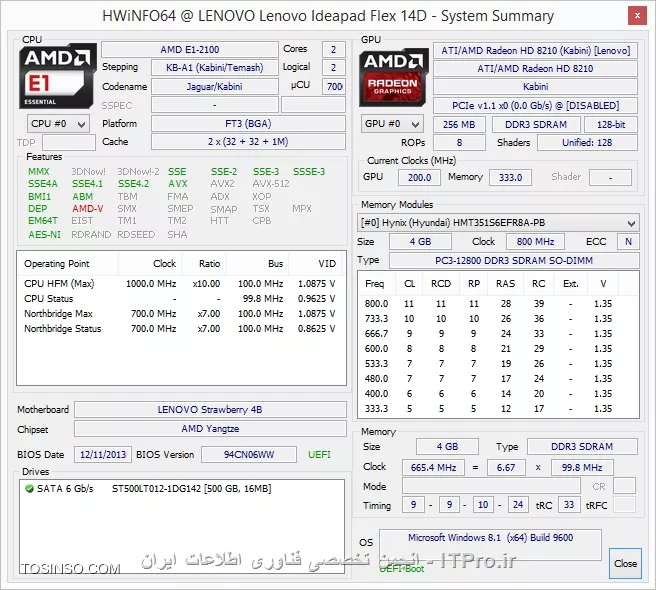The width and height of the screenshot is (656, 590).
Task: Click the BIOS version 94CN06WW field
Action: coord(249,455)
